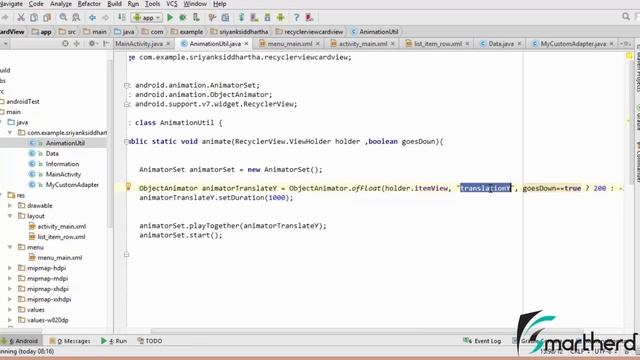Expand the mipmap-mdpi folder arrow
The width and height of the screenshot is (640, 360).
[10, 278]
